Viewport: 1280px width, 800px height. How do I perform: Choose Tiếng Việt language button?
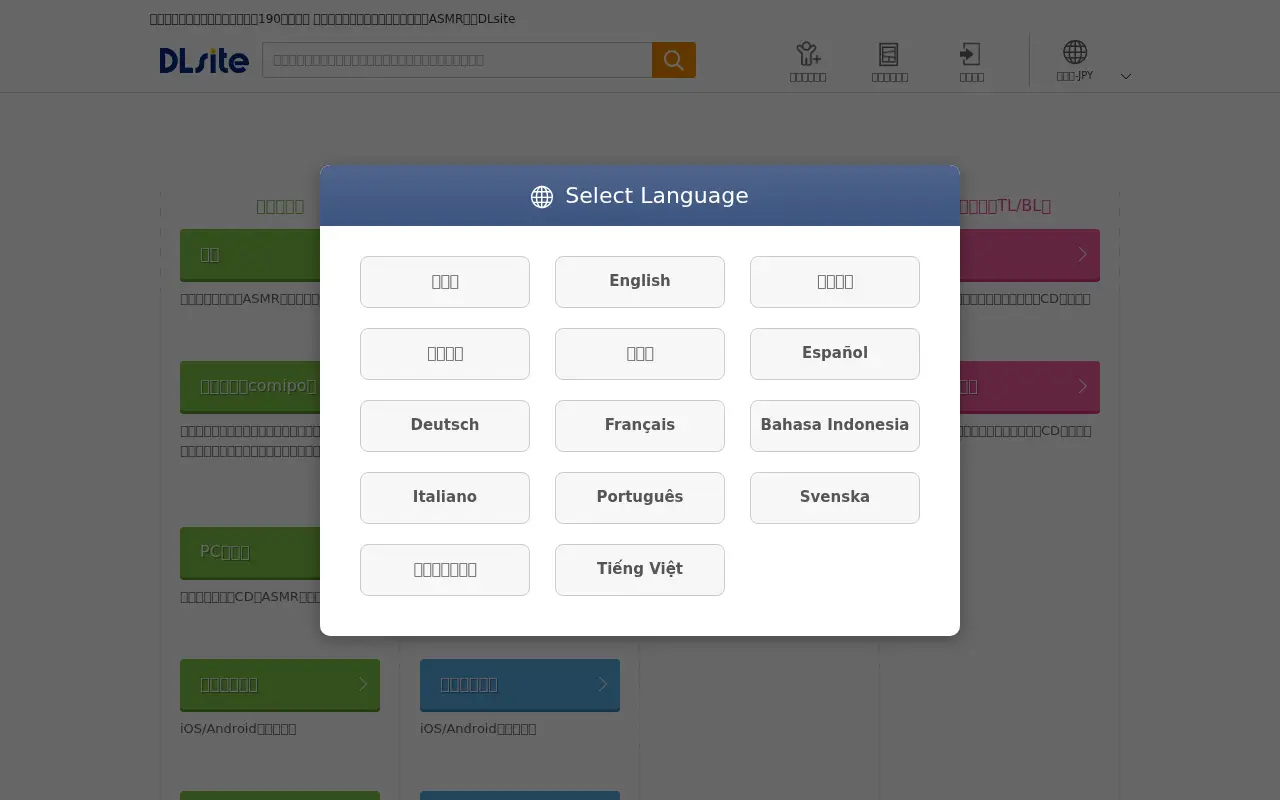(640, 570)
